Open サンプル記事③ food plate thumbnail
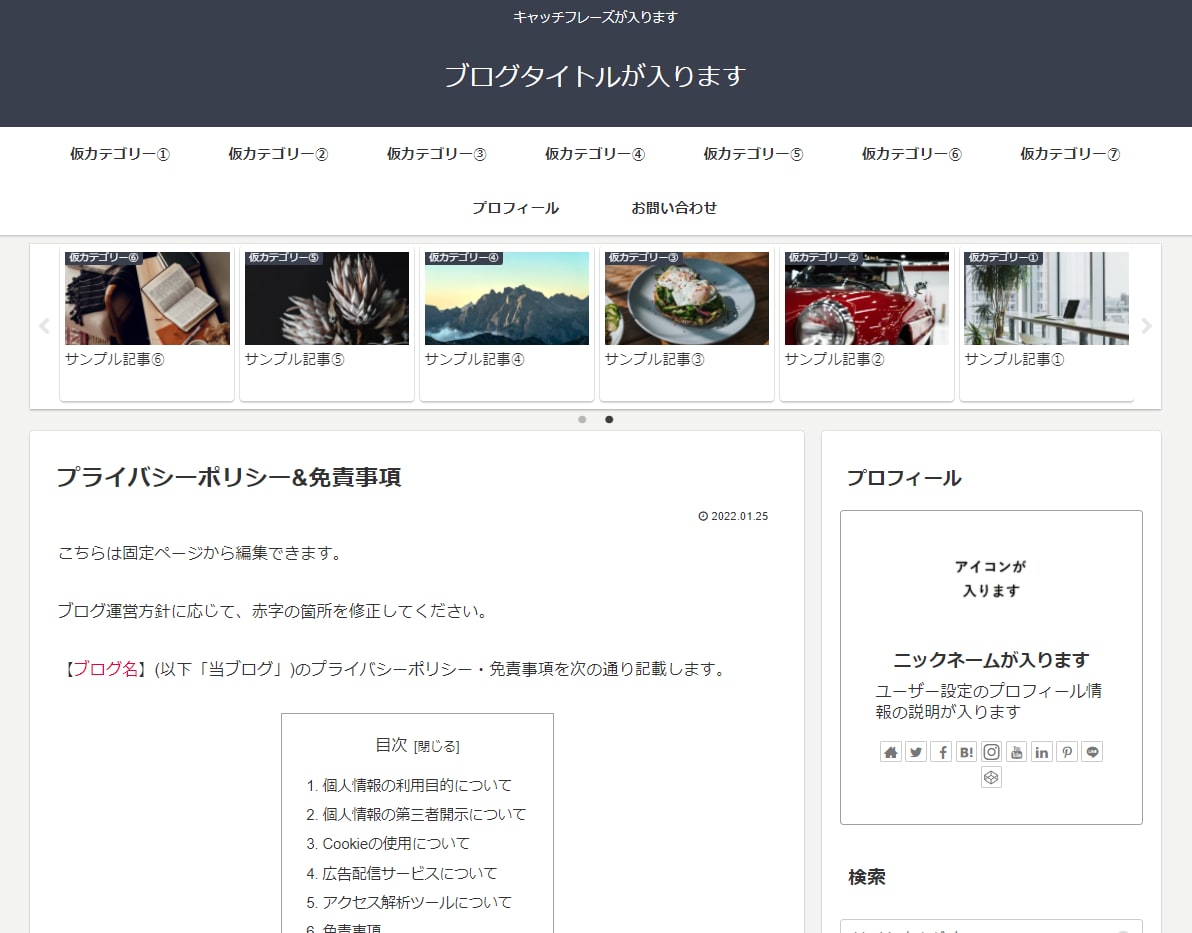Viewport: 1192px width, 933px height. [687, 298]
